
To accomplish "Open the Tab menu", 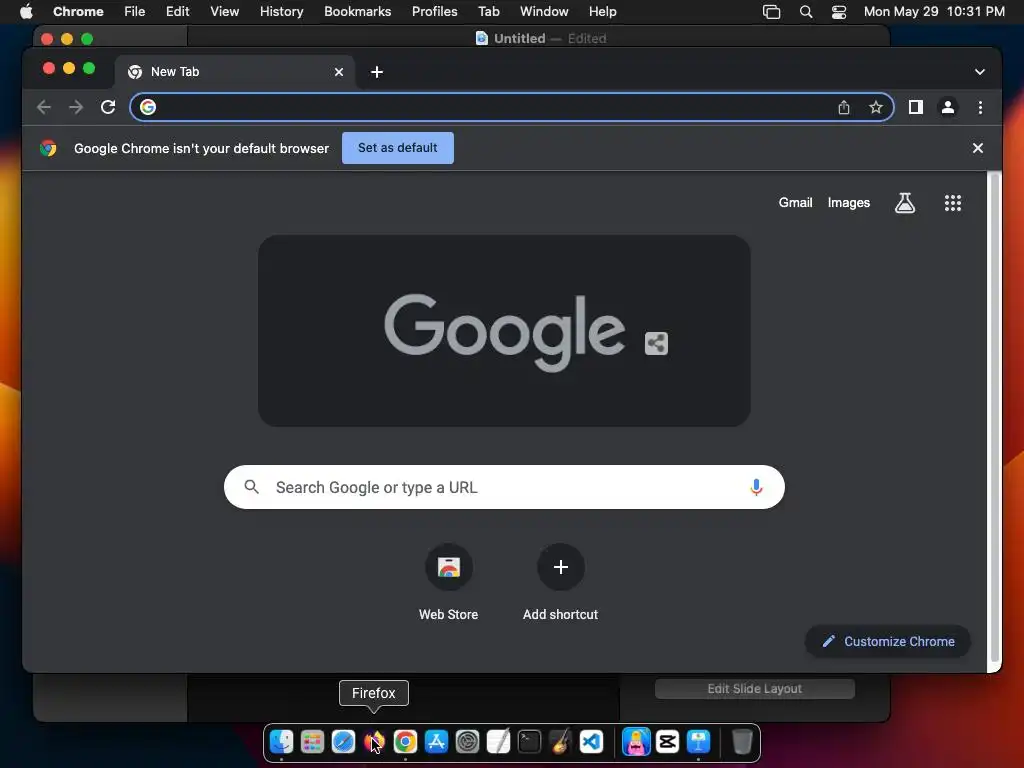I will (488, 12).
